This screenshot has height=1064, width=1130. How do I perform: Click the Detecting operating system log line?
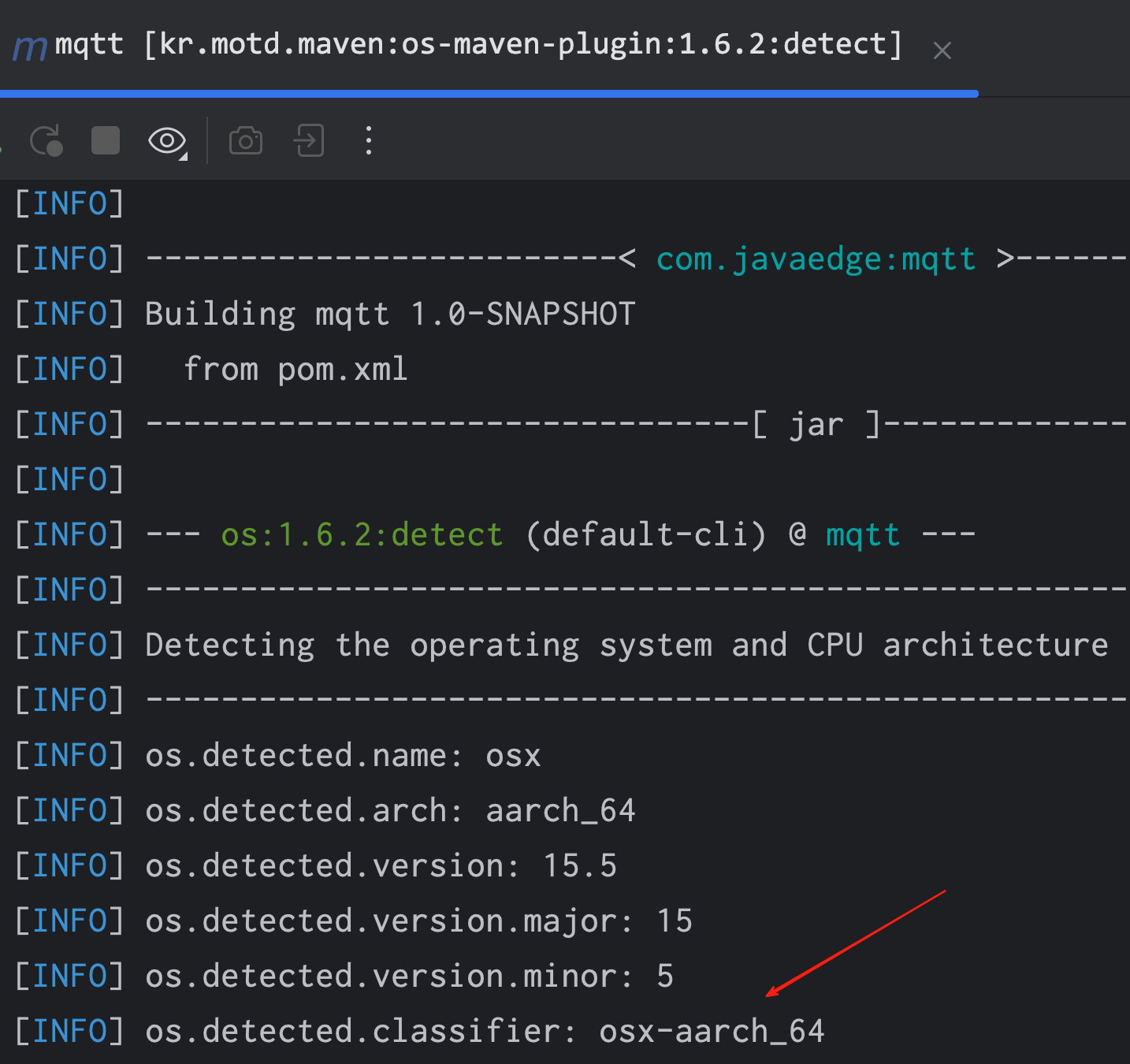[x=625, y=644]
